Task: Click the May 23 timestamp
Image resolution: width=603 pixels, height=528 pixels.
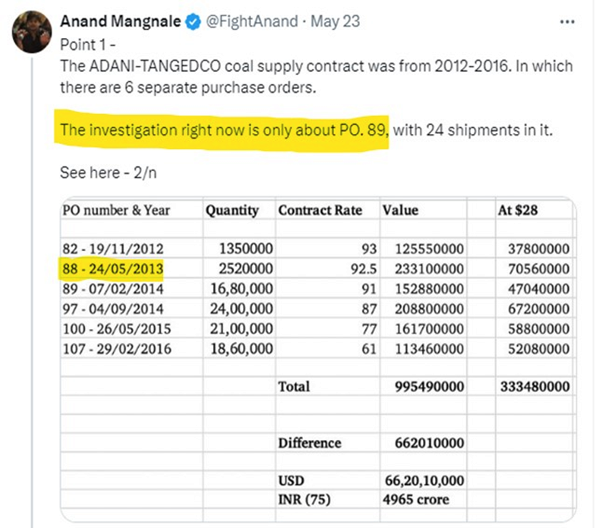Action: [335, 21]
